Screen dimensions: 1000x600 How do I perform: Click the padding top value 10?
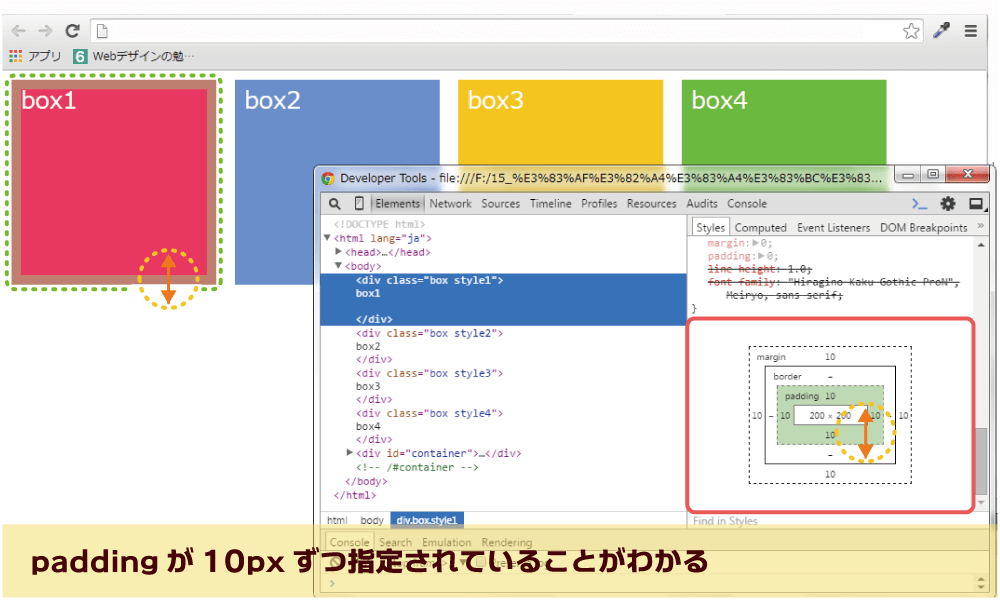click(830, 396)
